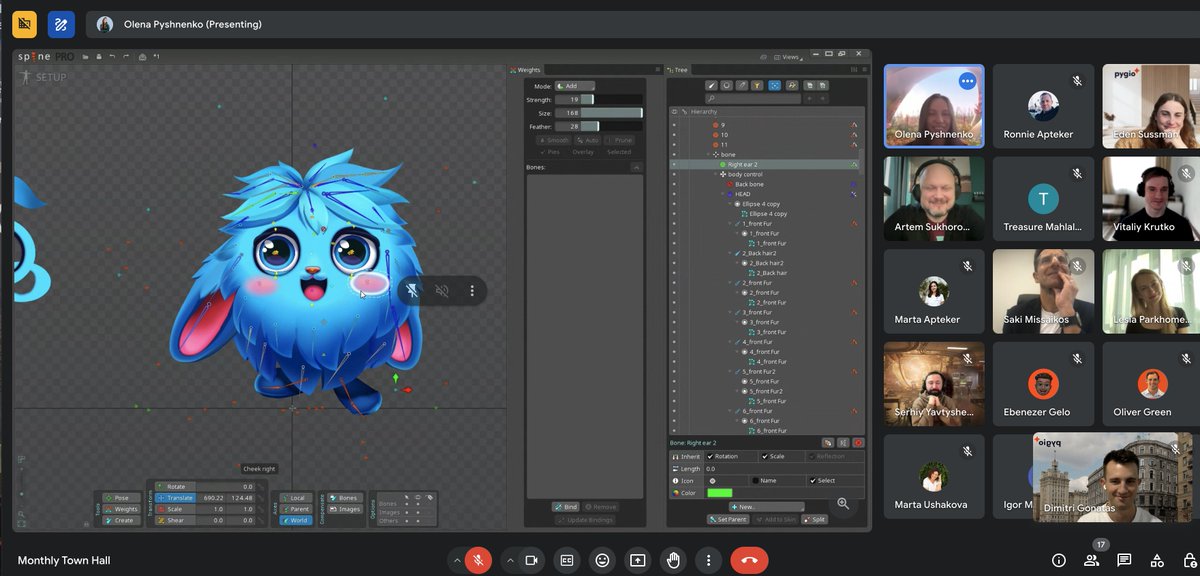Switch axes to Local
This screenshot has height=576, width=1200.
(297, 498)
